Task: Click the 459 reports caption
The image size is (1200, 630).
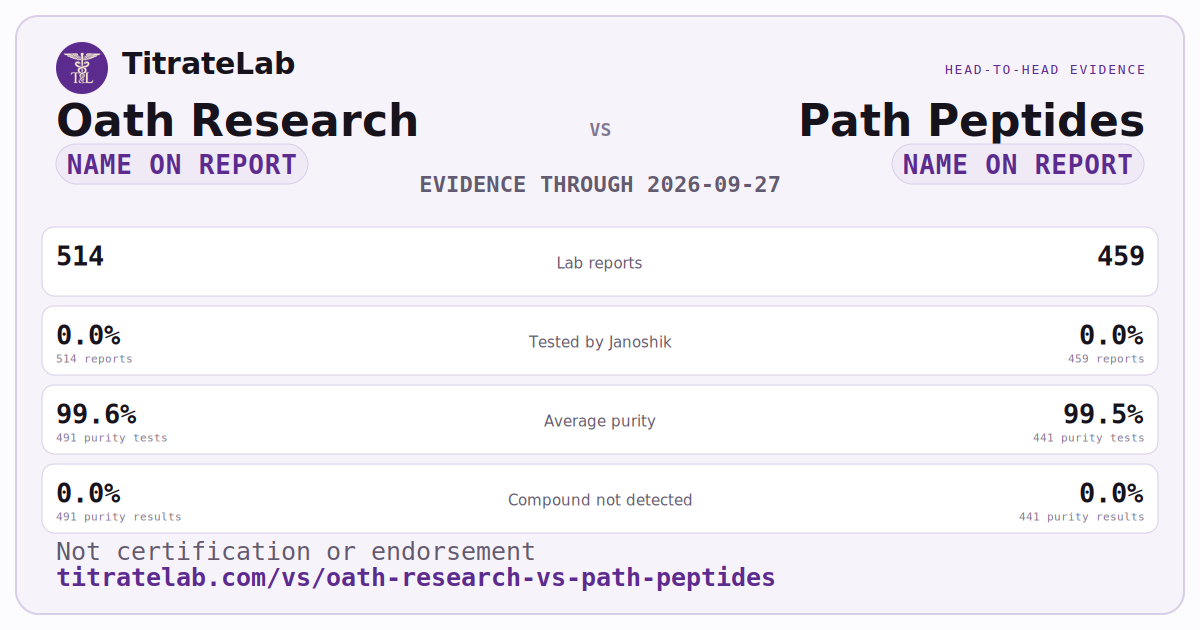Action: [x=1106, y=359]
